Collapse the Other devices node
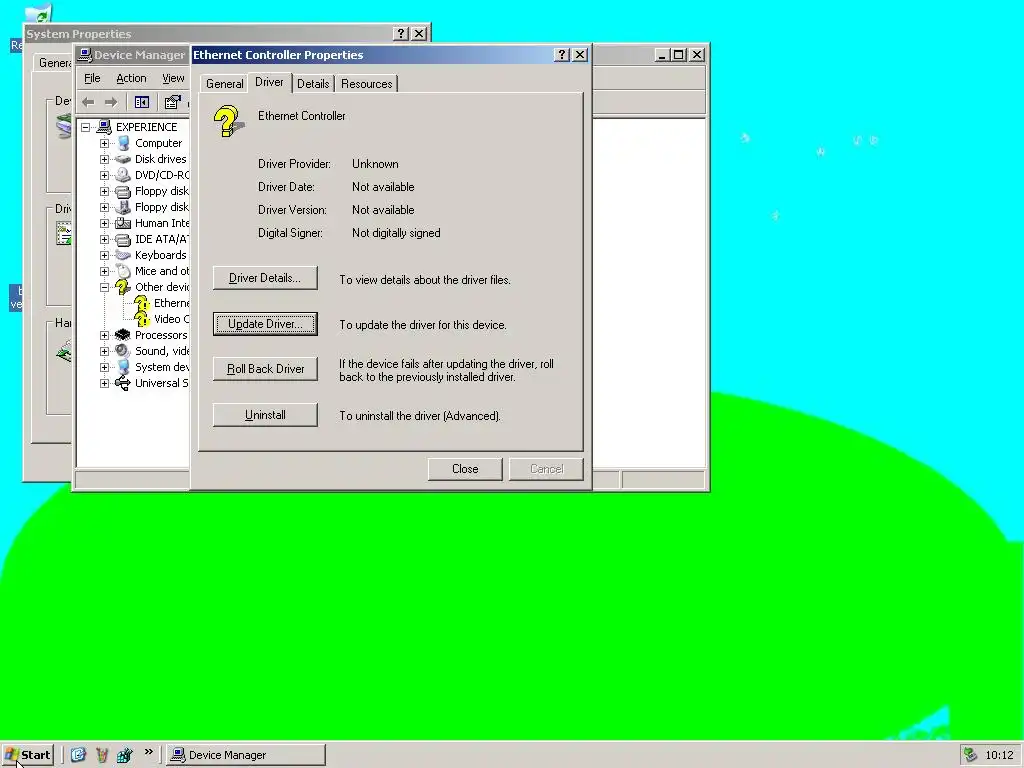The height and width of the screenshot is (768, 1024). [x=104, y=287]
